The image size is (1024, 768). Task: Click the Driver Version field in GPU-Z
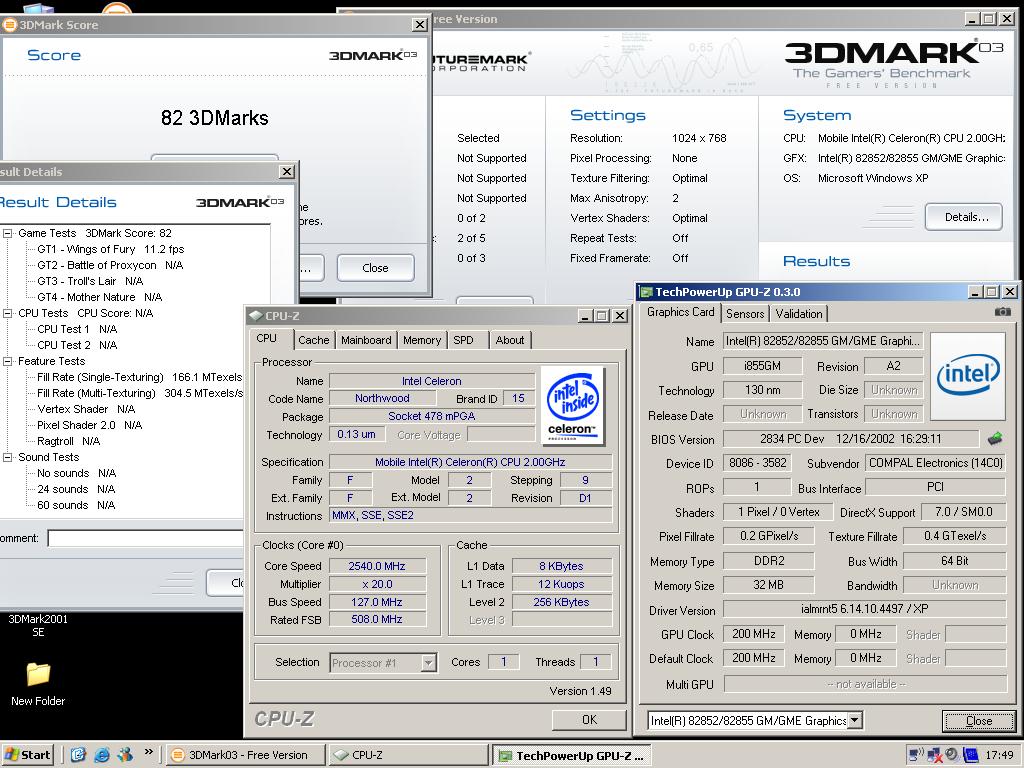click(865, 609)
